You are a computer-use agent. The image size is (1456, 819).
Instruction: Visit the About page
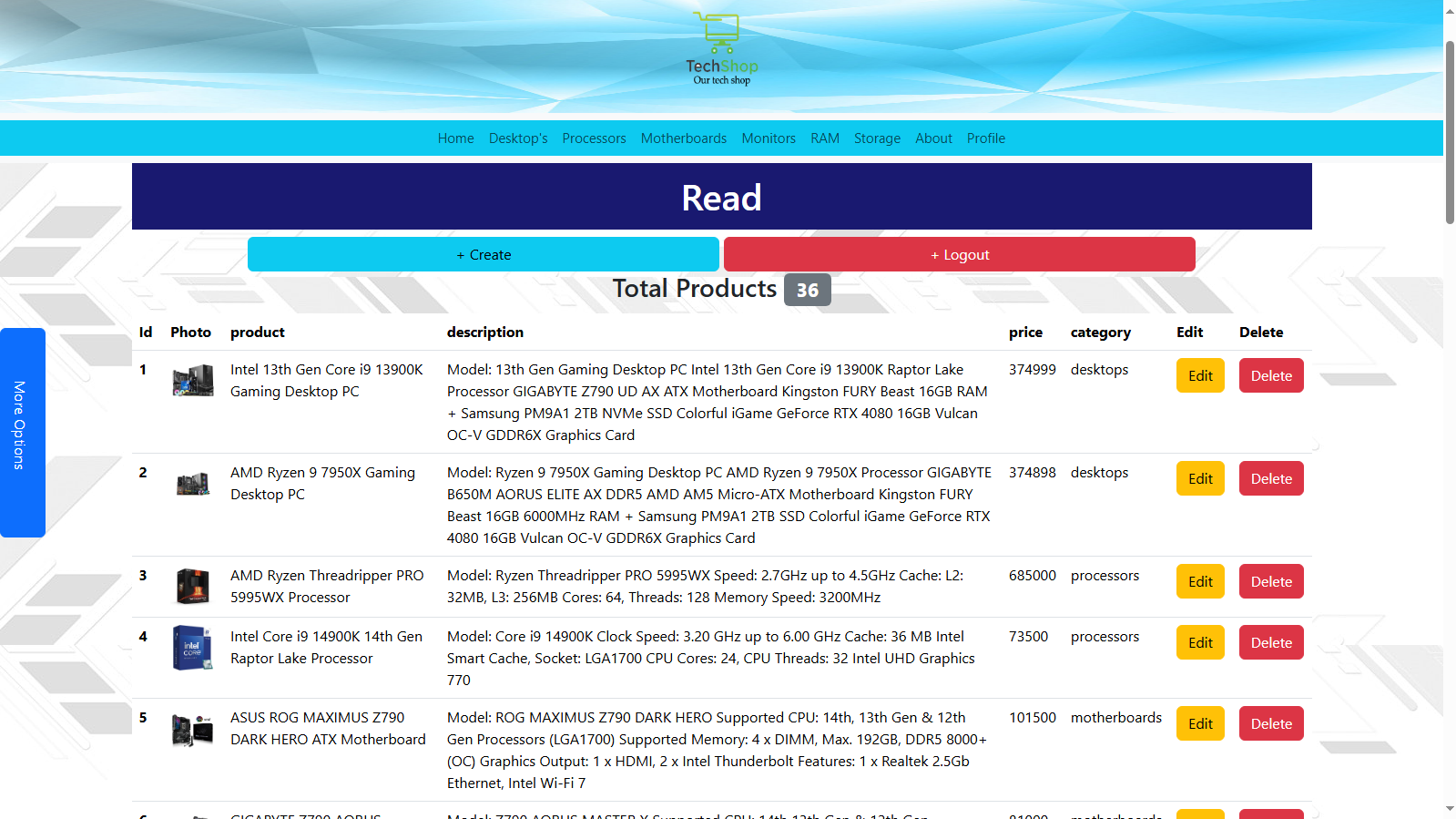point(933,138)
